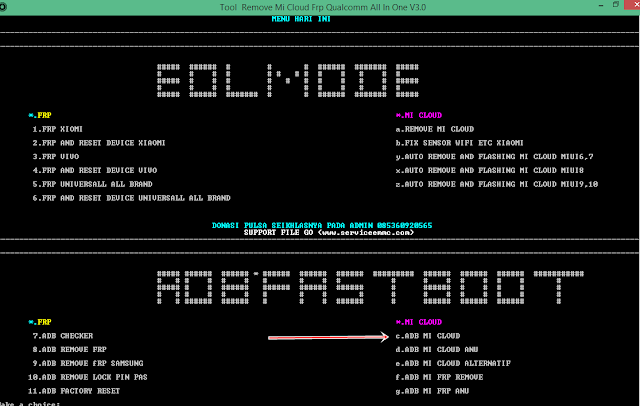The image size is (640, 406).
Task: Click the Make a choice prompt line
Action: (30, 404)
